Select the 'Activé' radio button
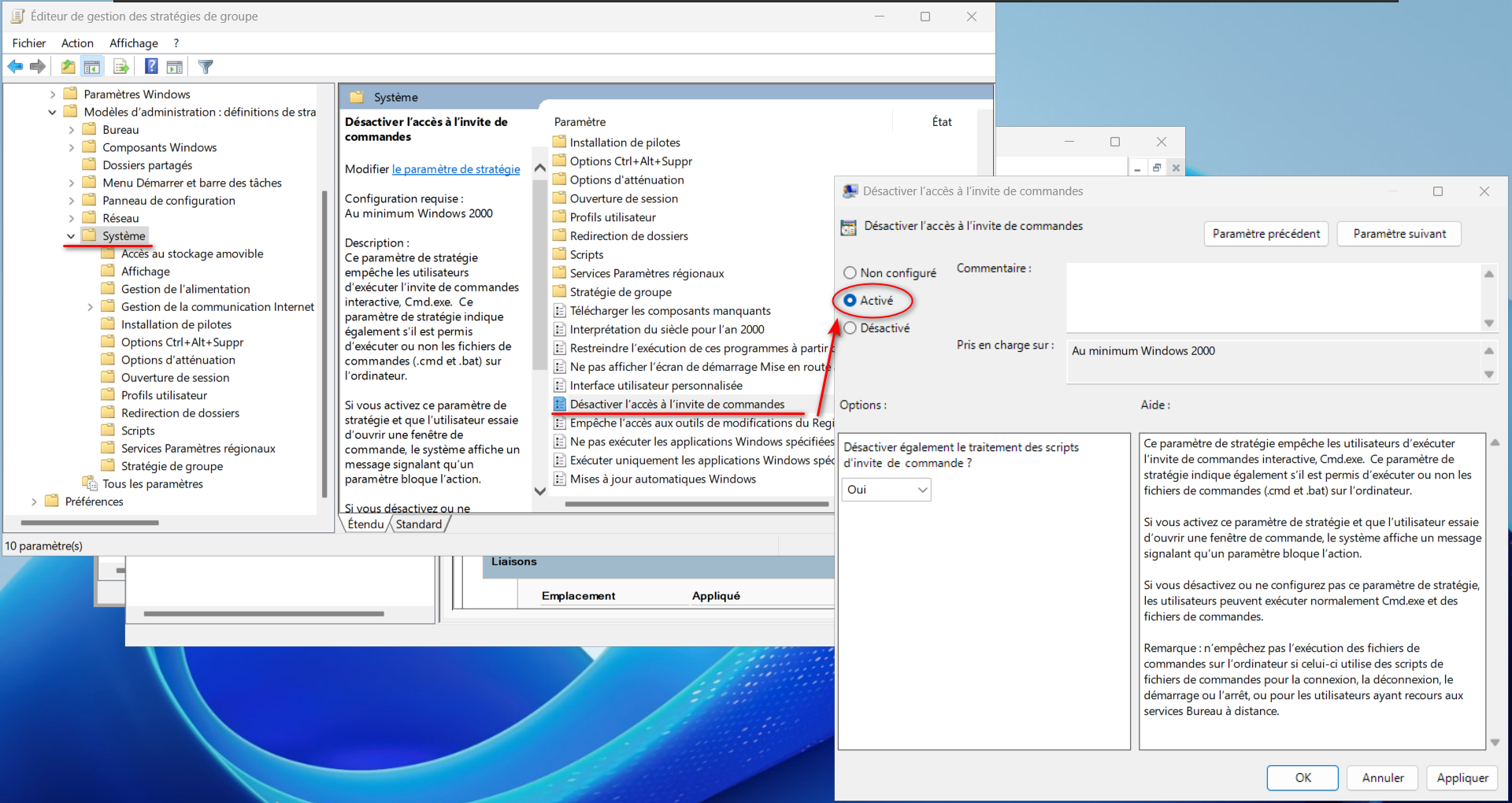The width and height of the screenshot is (1512, 803). point(850,301)
